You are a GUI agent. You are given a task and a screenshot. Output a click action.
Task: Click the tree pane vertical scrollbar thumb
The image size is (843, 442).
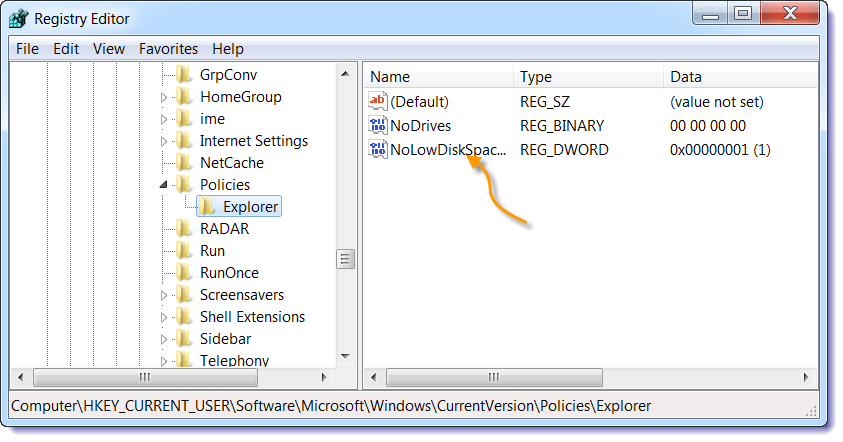pos(345,259)
